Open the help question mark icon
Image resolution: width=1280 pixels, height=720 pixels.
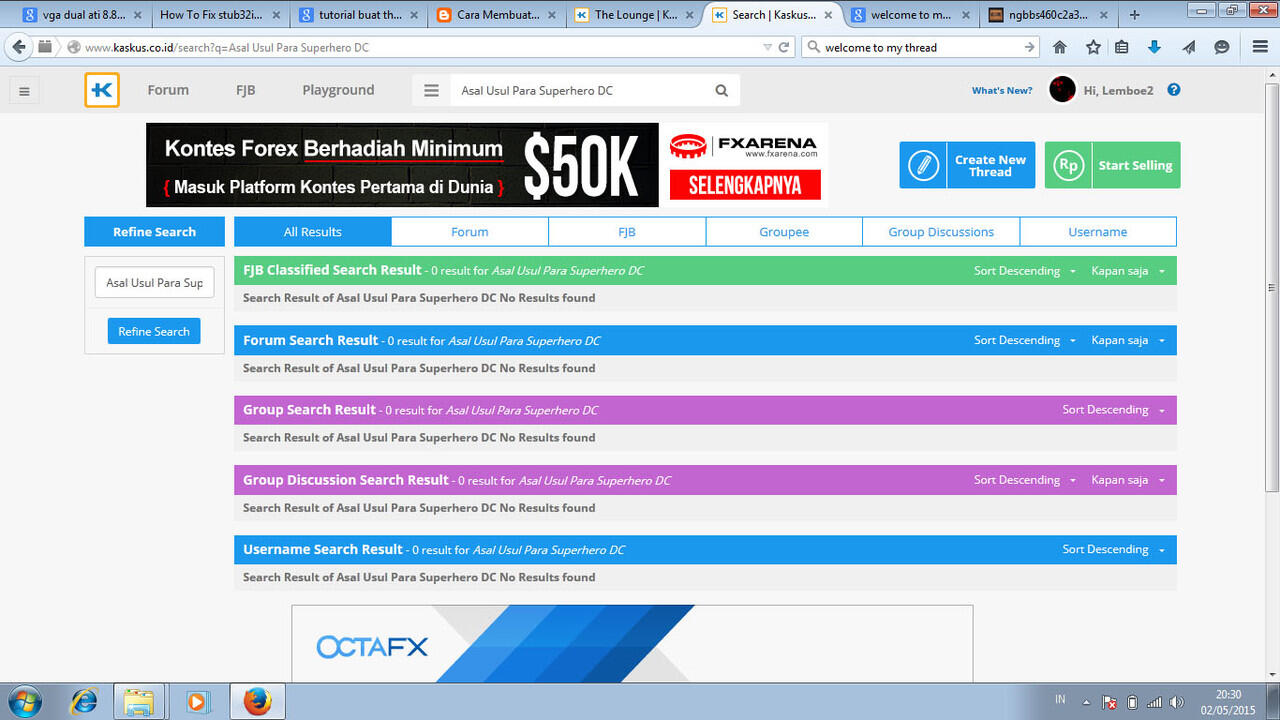point(1174,90)
